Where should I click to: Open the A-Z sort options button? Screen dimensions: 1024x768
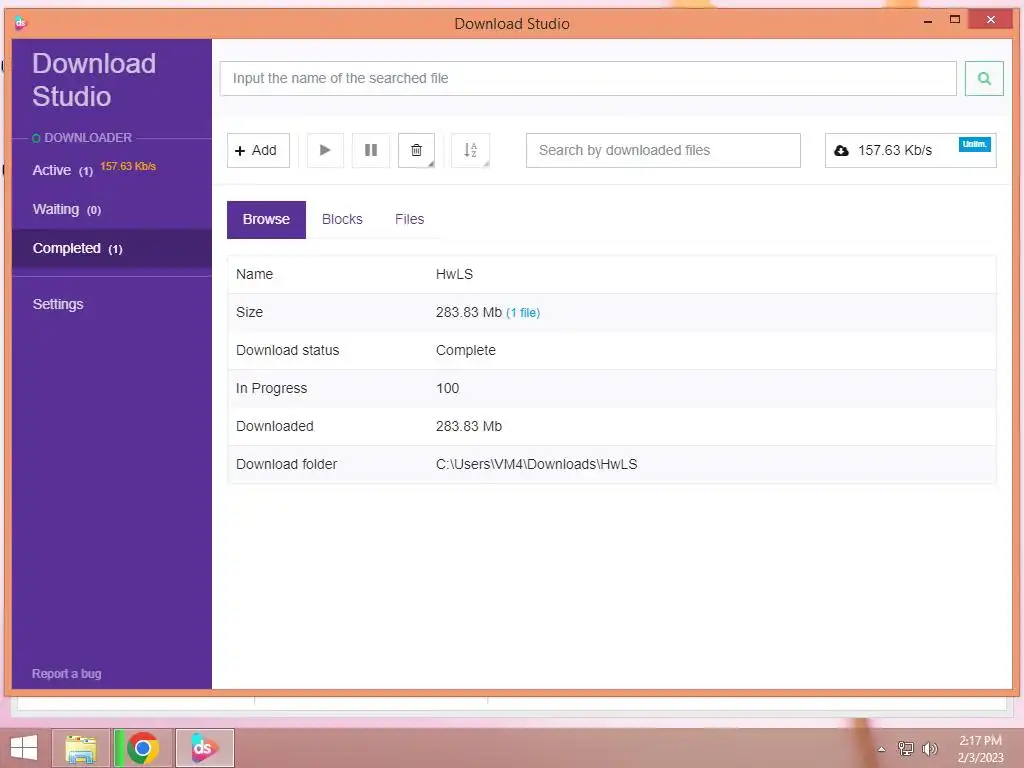tap(470, 150)
